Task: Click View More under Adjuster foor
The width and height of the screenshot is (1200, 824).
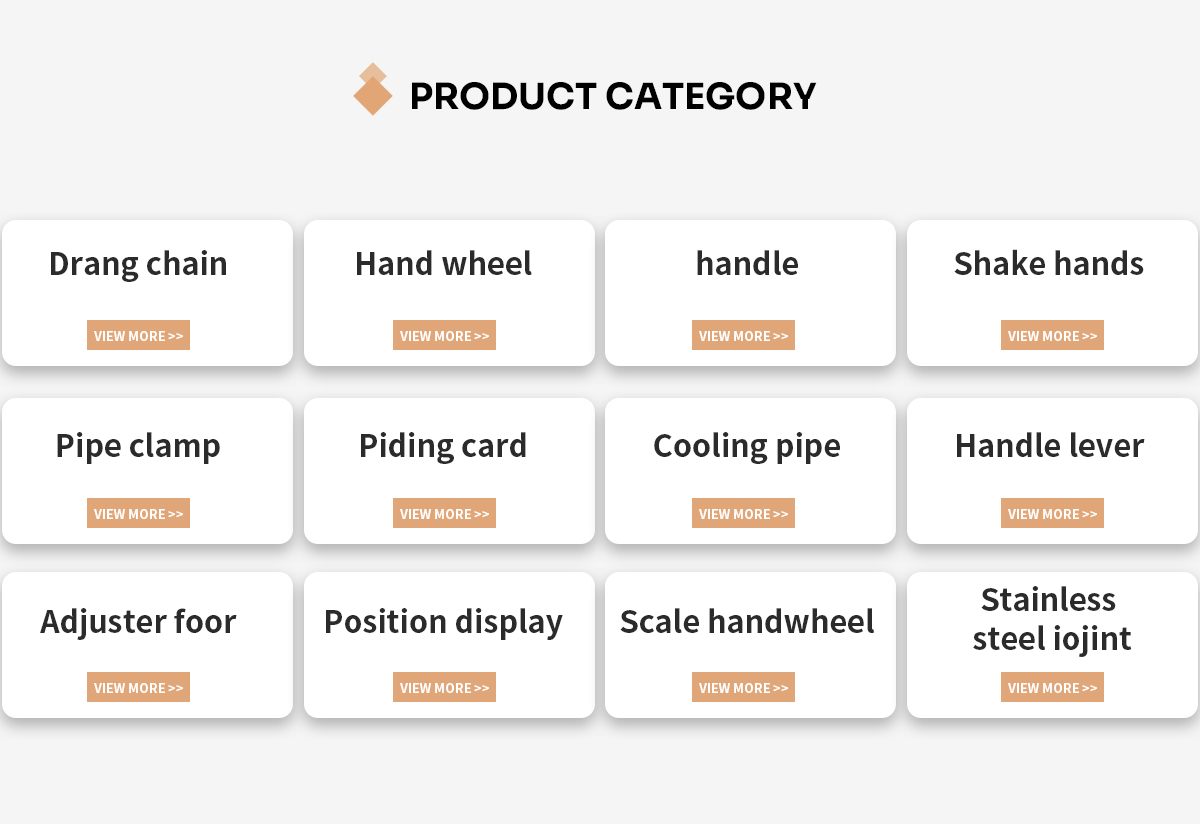Action: coord(138,687)
